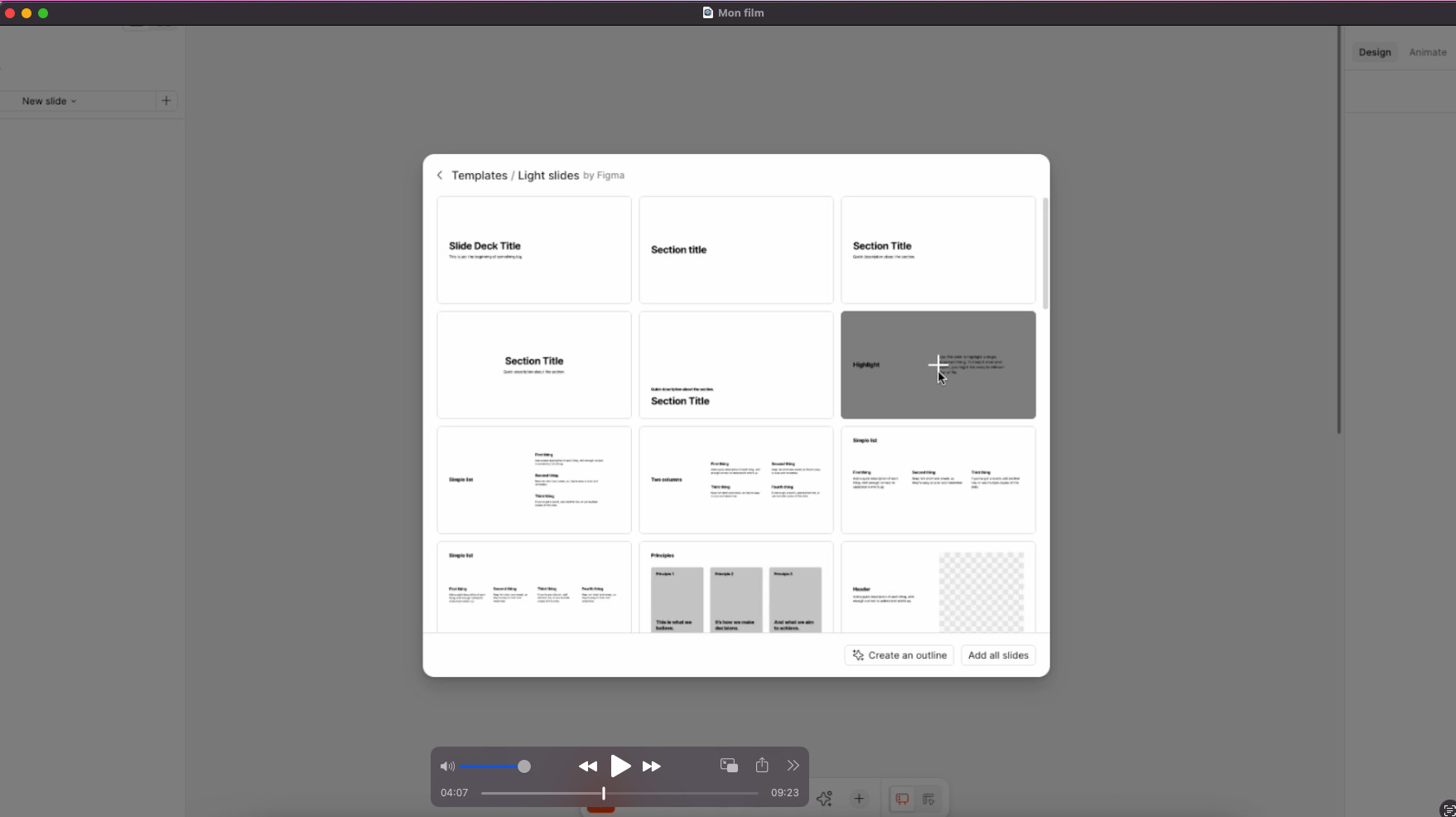Click the video timeline playhead
1456x817 pixels.
click(x=604, y=793)
